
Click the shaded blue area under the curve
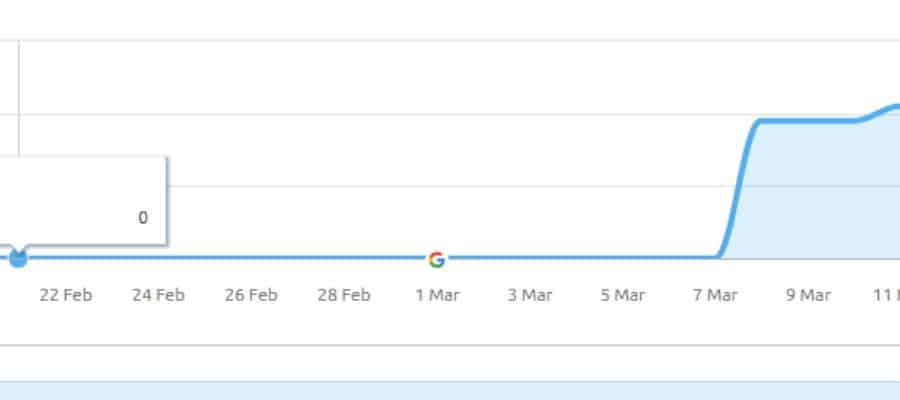click(821, 195)
